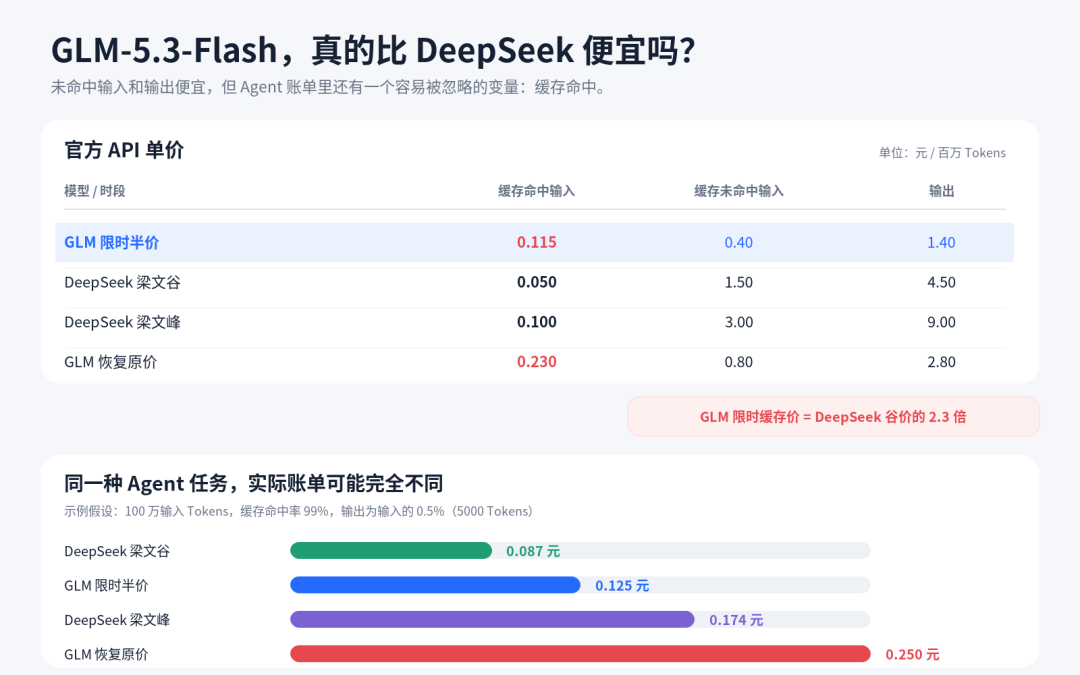Click the 'DeepSeek 梁文峰' label in the bar chart
Viewport: 1080px width, 675px height.
[x=117, y=620]
